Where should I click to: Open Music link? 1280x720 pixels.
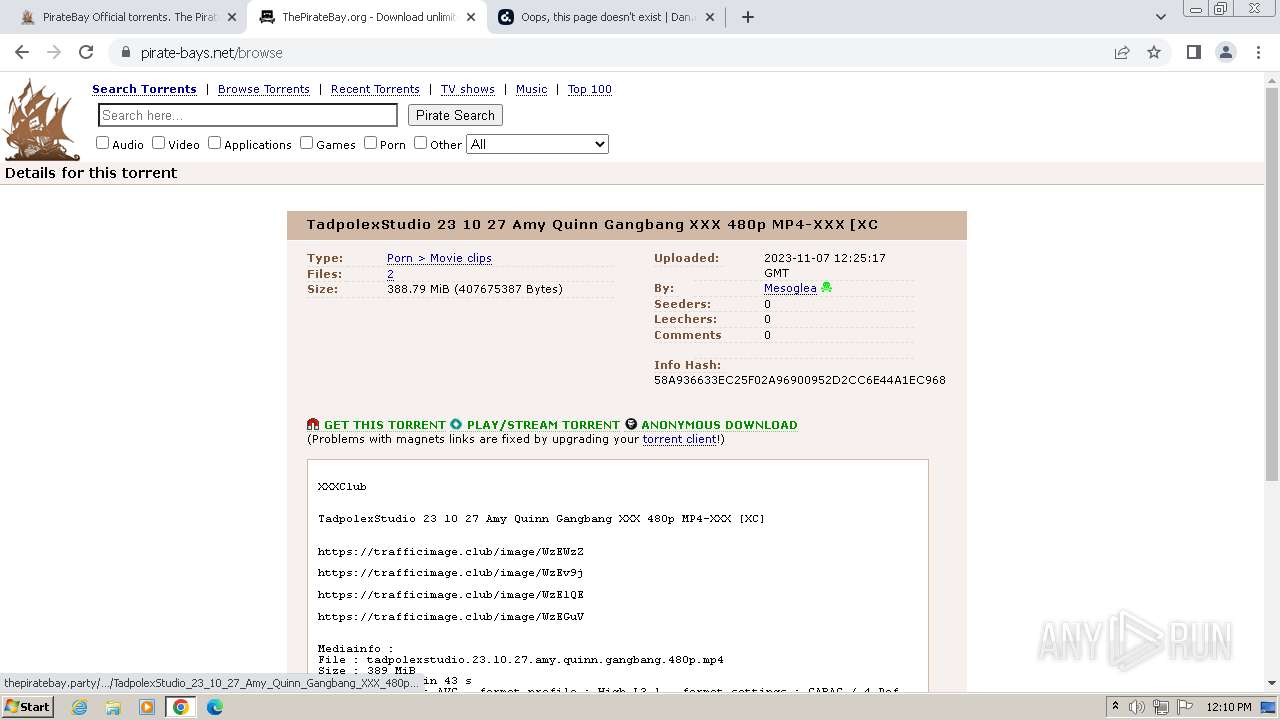tap(531, 89)
